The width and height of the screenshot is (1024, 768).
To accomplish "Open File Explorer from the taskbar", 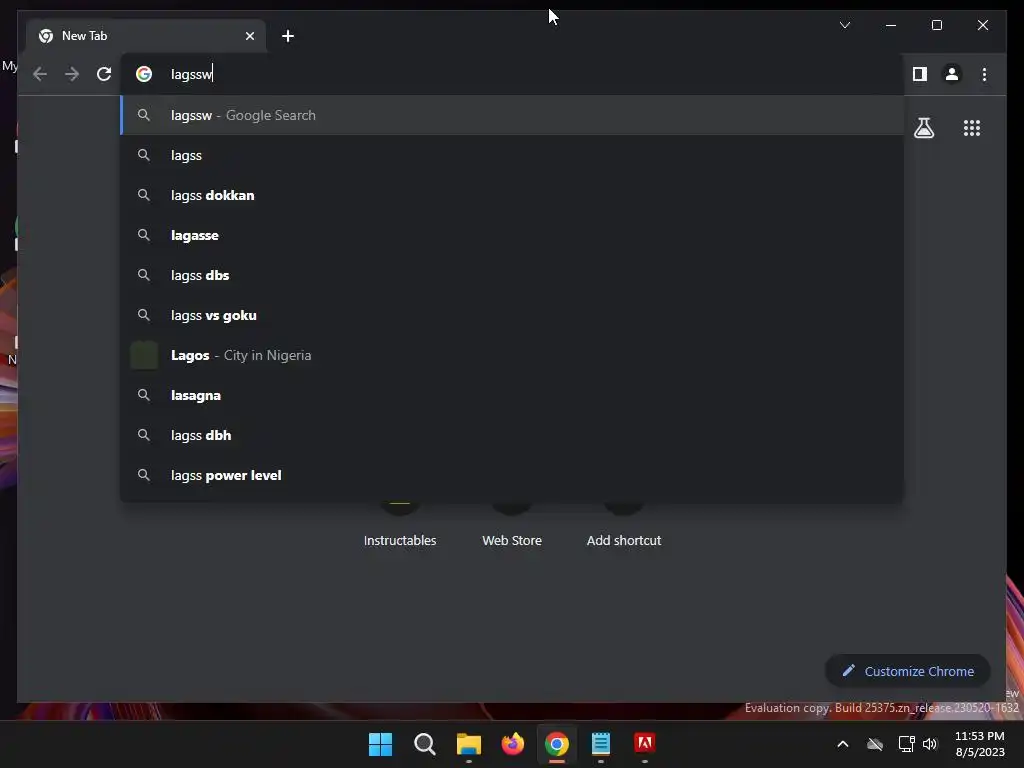I will pos(468,744).
